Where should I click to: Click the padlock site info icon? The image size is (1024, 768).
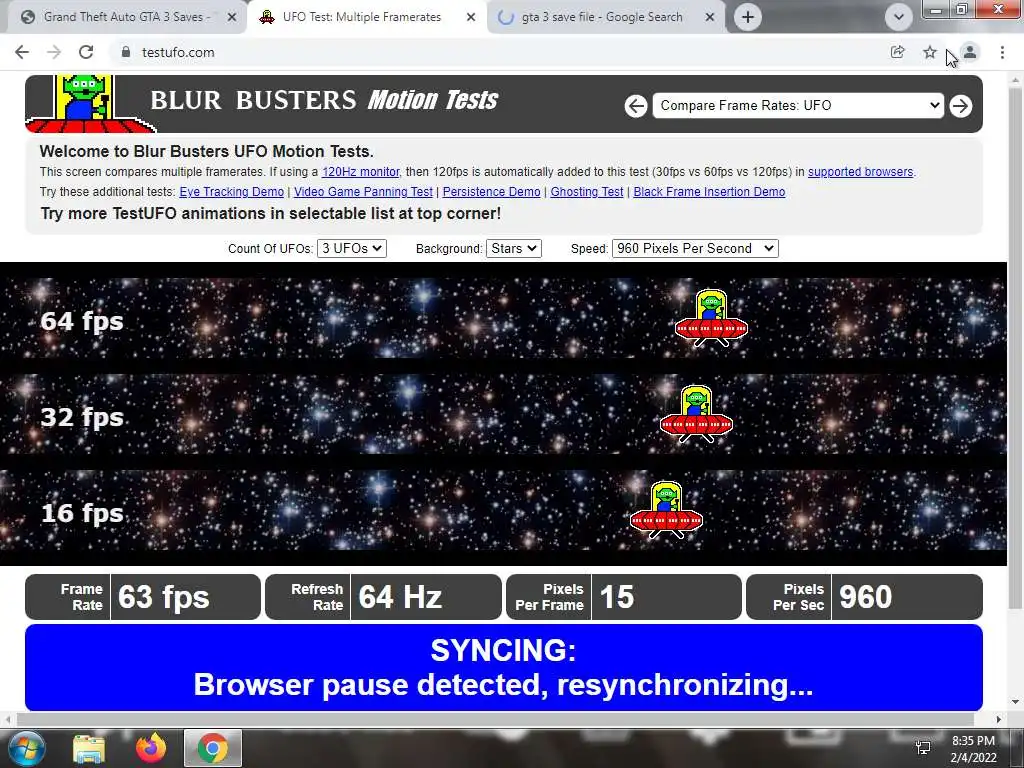[126, 52]
